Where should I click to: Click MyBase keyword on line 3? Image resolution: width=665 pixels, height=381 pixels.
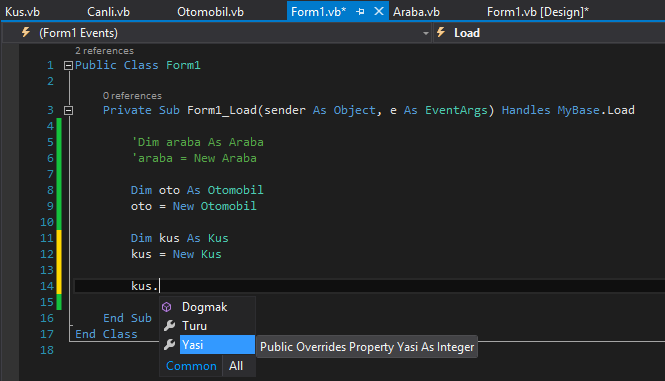pos(578,110)
